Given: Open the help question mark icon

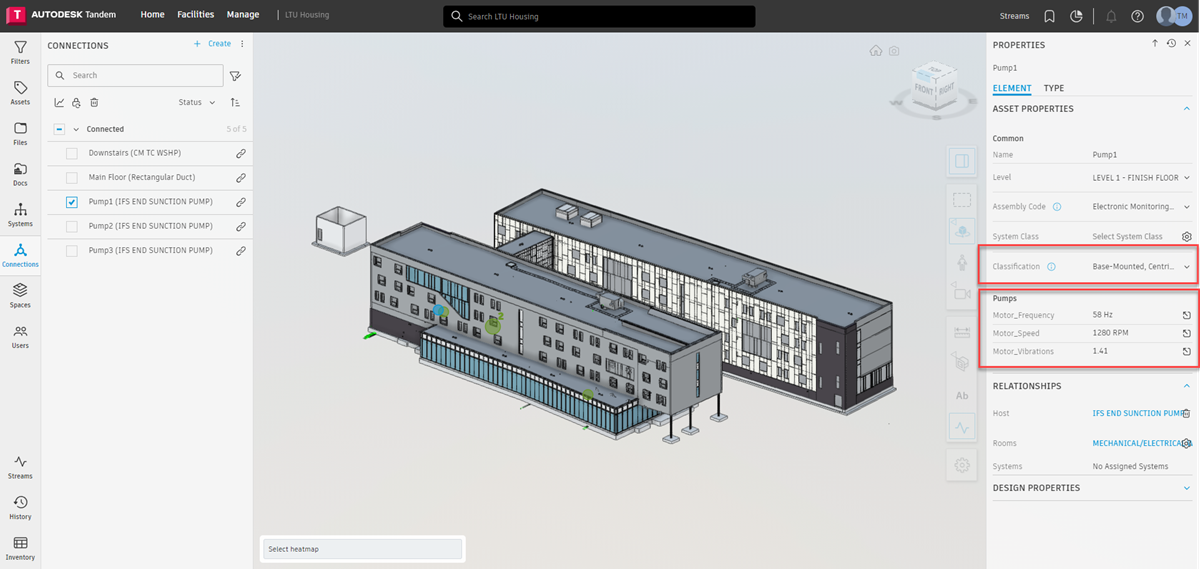Looking at the screenshot, I should (x=1138, y=16).
